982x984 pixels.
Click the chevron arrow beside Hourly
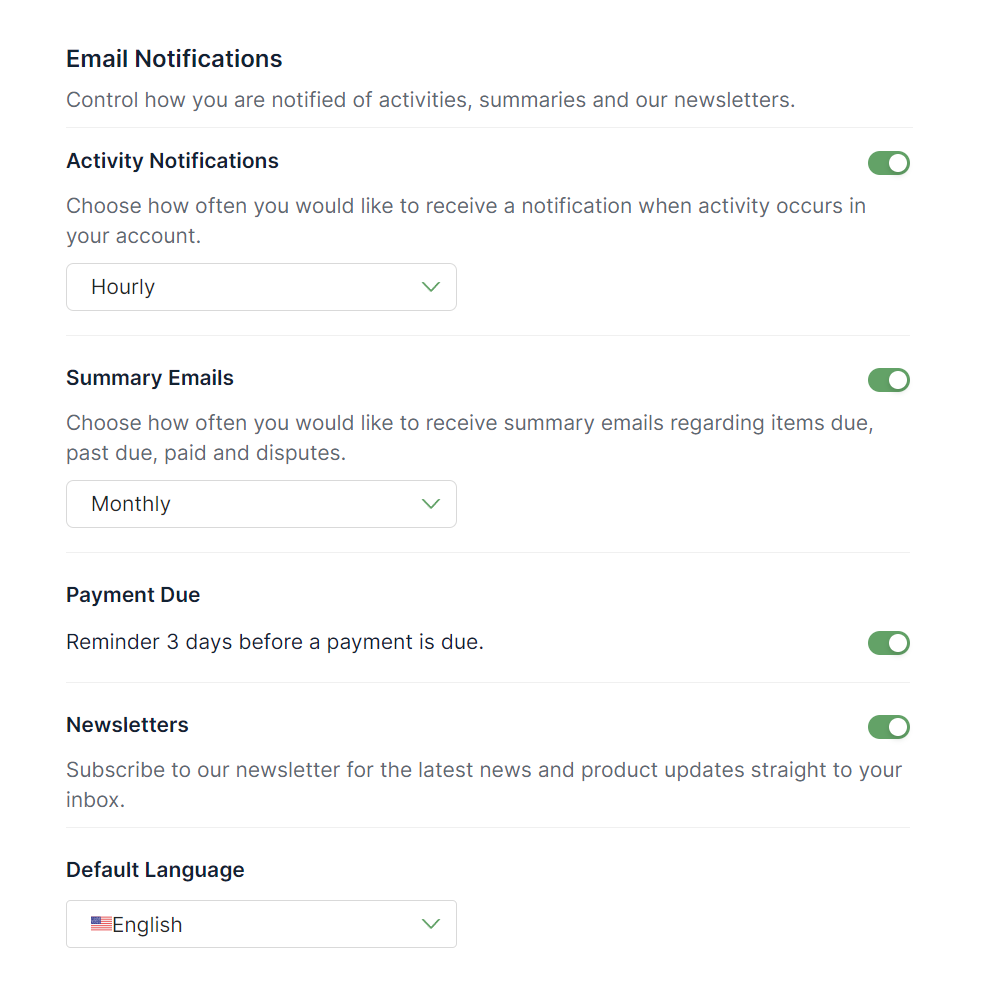430,287
